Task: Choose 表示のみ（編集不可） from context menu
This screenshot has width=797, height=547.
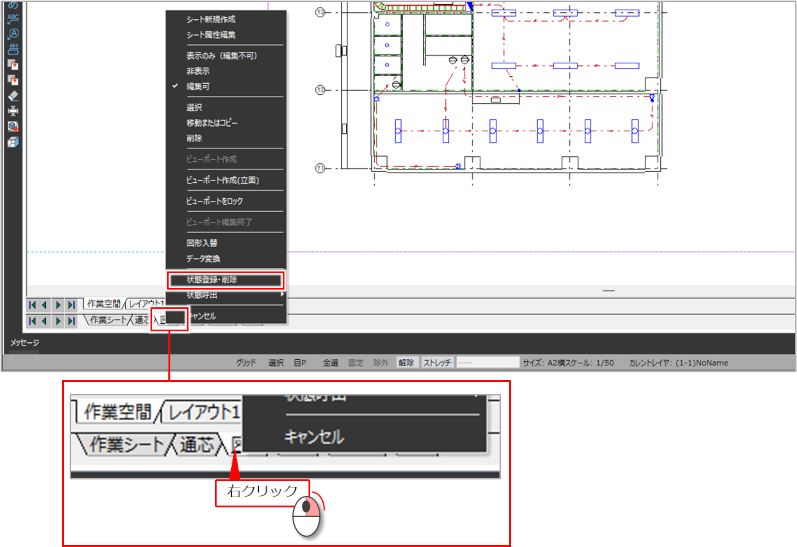Action: point(222,56)
